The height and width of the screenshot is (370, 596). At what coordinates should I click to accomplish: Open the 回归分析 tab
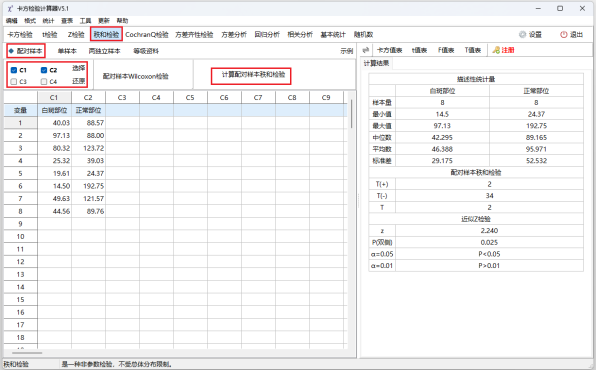point(267,35)
